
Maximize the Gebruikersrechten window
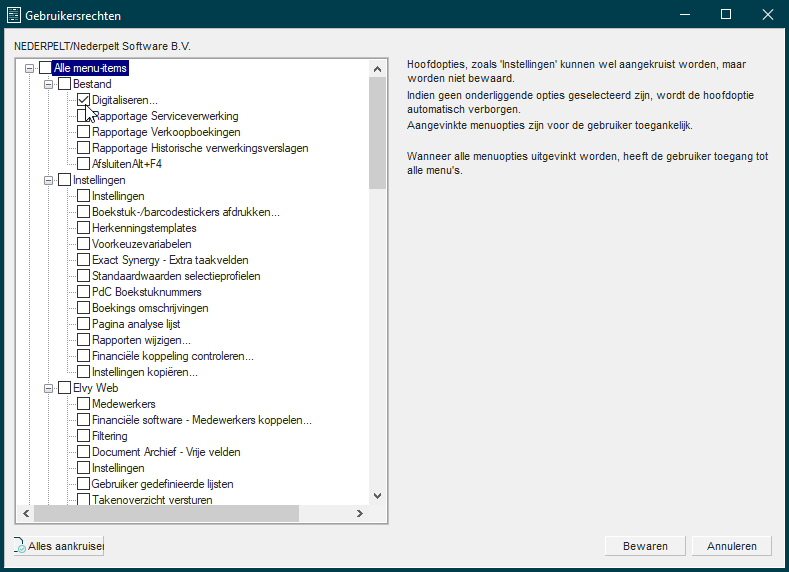[726, 15]
